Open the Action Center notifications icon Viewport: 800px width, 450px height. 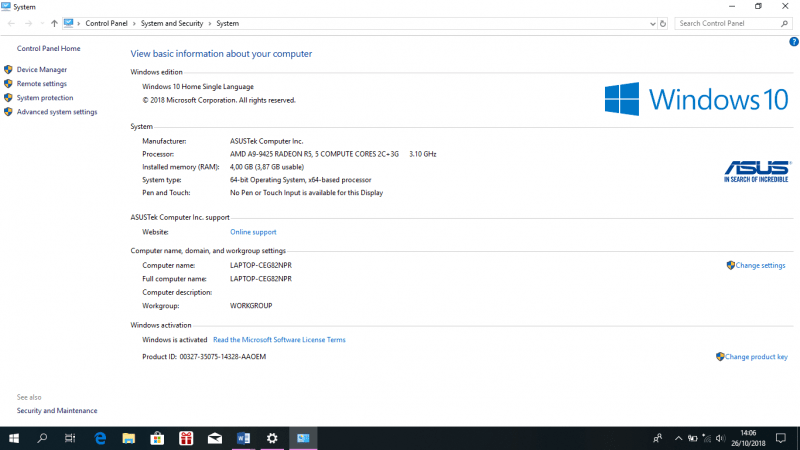(781, 438)
